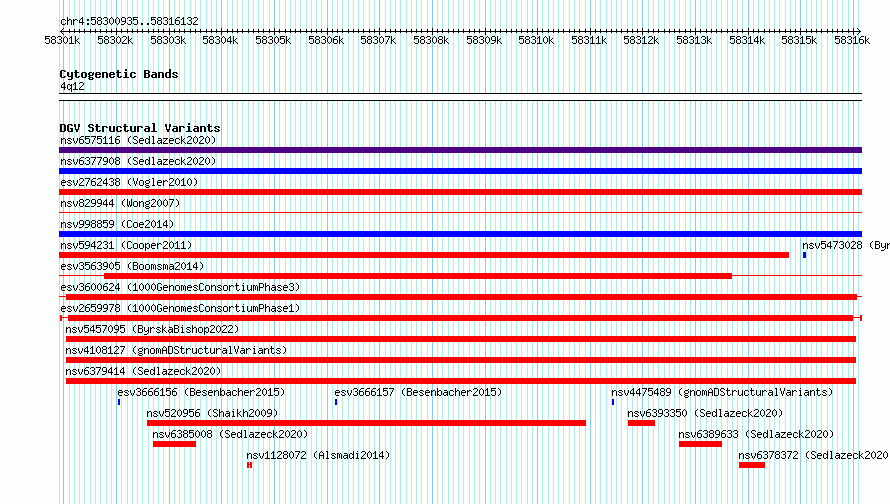Viewport: 890px width, 504px height.
Task: Open the nsv6377908 (Sedlazeck2020) variant label
Action: coord(138,161)
